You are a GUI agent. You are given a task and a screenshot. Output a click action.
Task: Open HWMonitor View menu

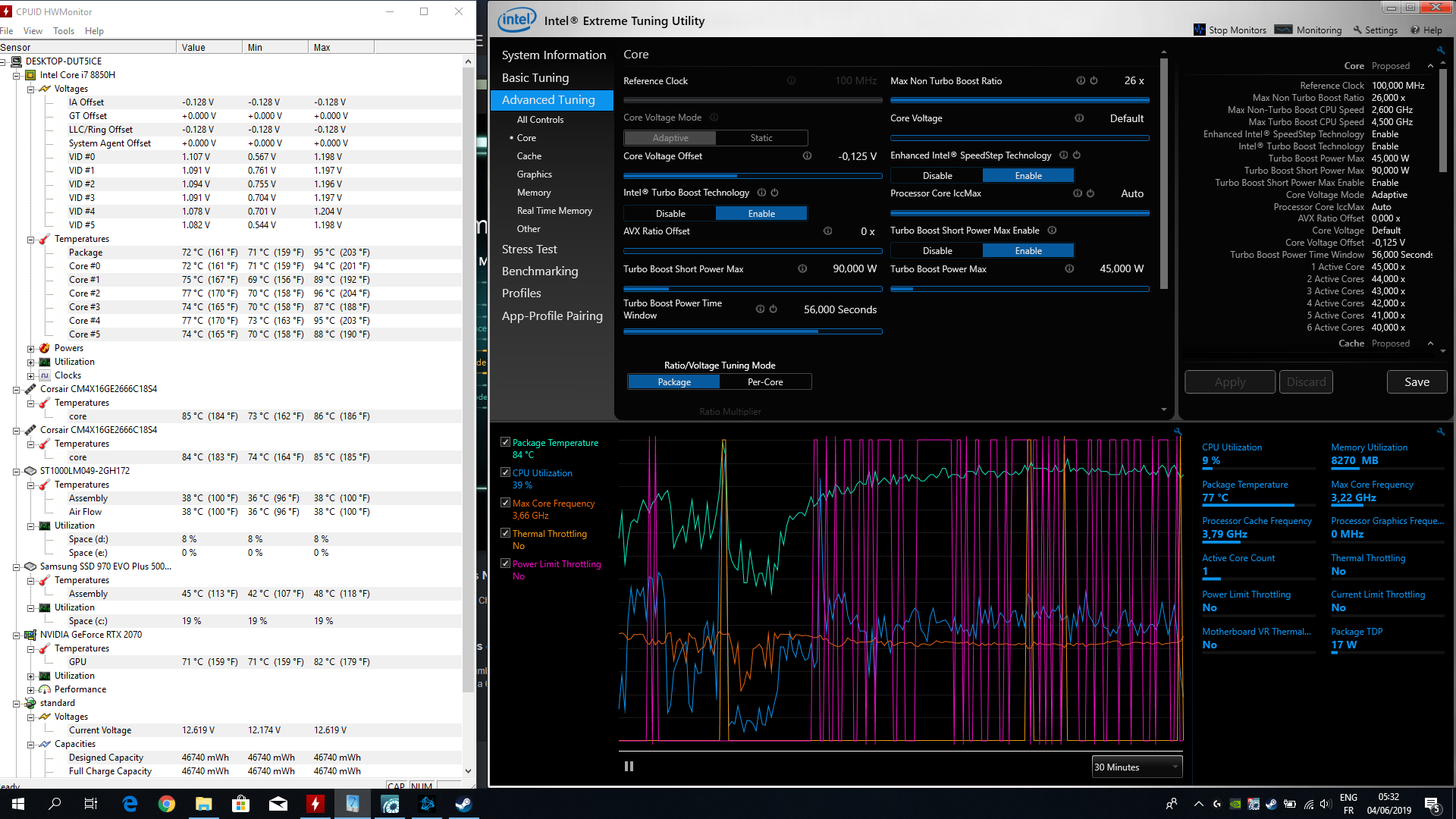click(33, 31)
